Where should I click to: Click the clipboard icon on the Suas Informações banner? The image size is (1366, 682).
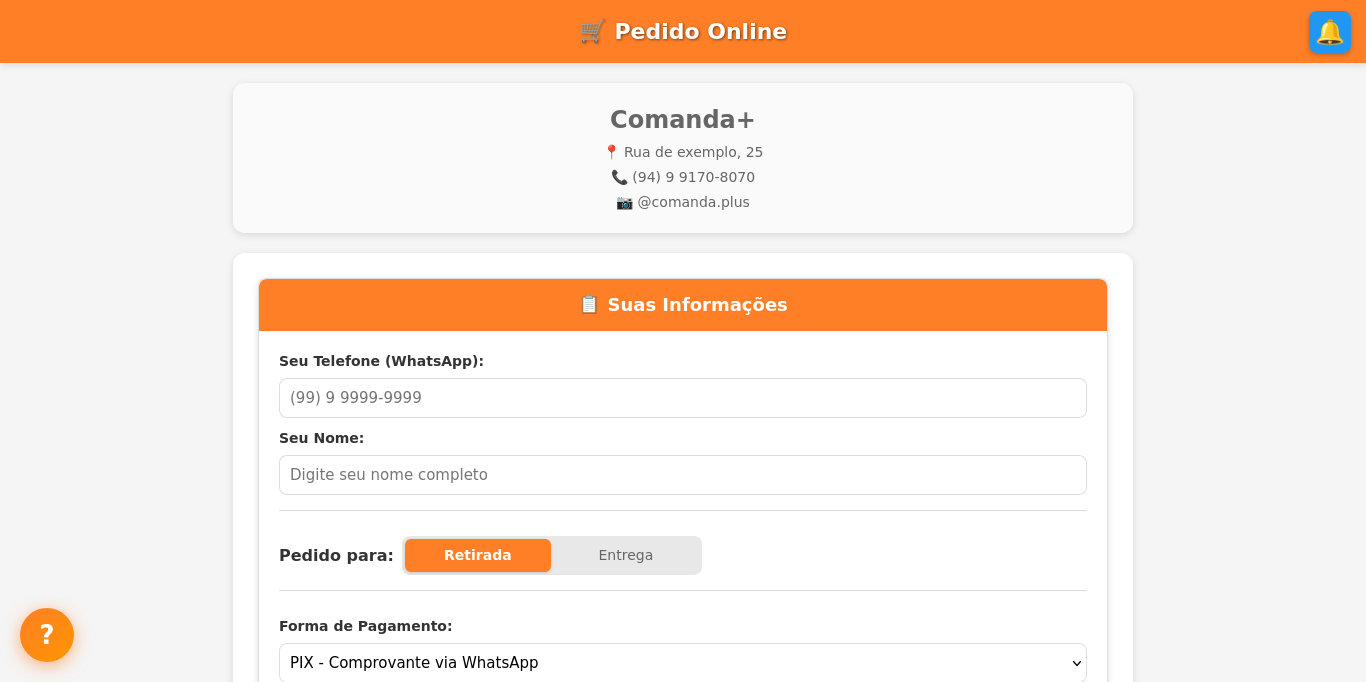point(588,305)
